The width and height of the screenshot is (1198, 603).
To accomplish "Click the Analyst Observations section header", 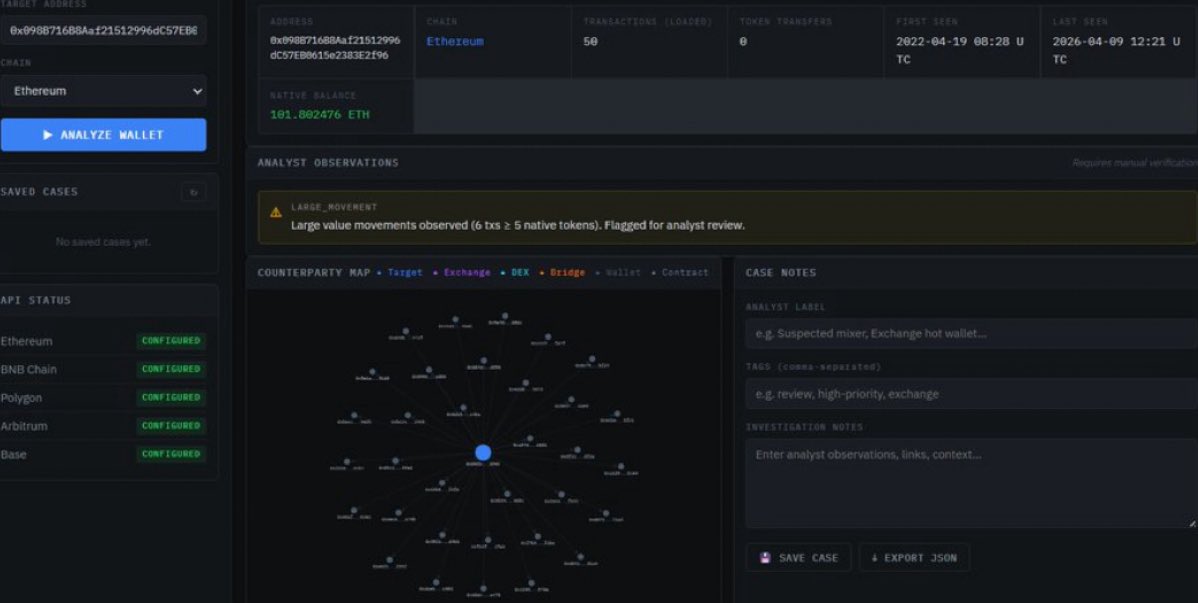I will [x=328, y=163].
